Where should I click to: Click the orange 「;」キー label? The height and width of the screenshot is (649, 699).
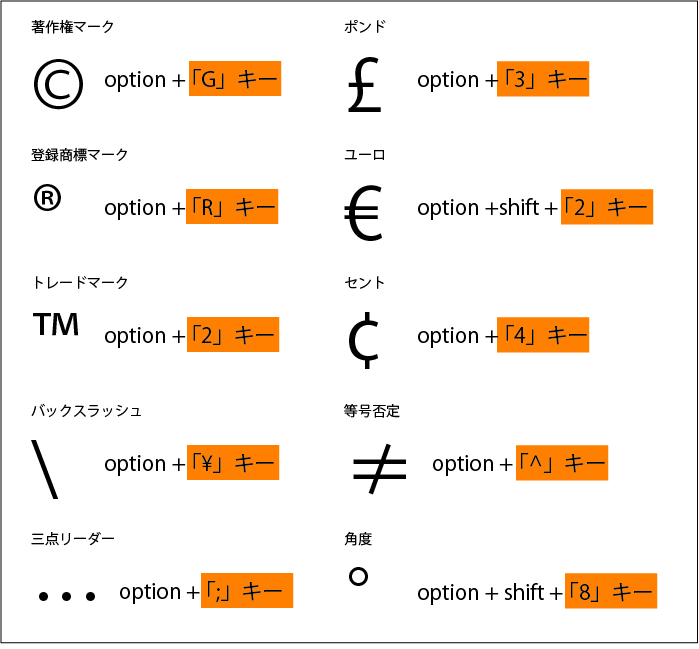click(x=246, y=591)
